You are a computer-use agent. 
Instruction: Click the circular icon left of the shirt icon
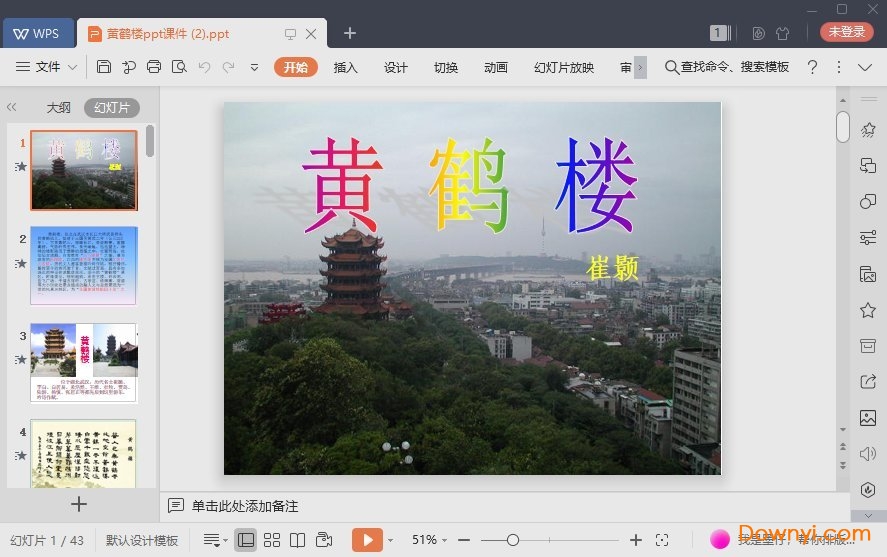pyautogui.click(x=759, y=33)
